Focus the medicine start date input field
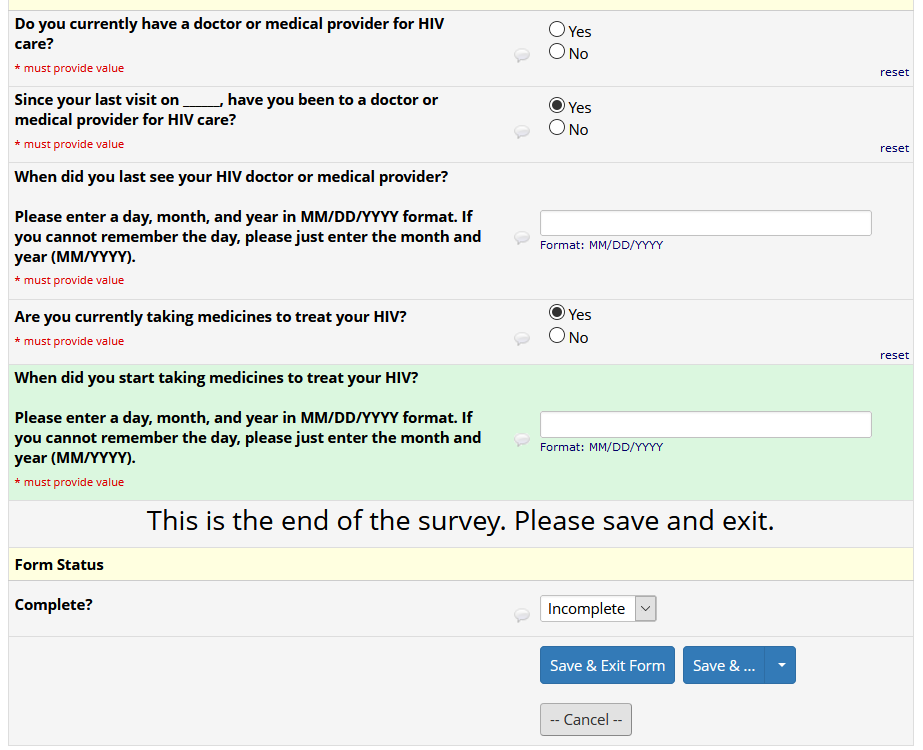Image resolution: width=923 pixels, height=750 pixels. (x=705, y=424)
